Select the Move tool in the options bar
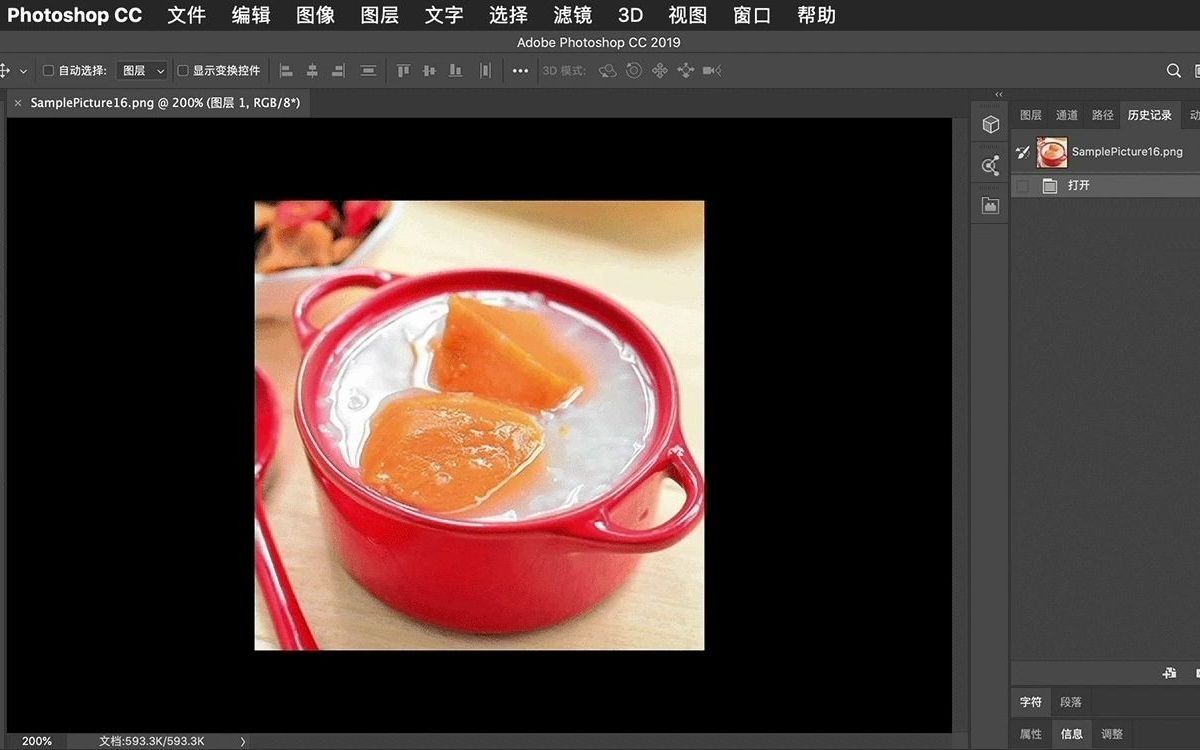Viewport: 1200px width, 750px height. coord(8,70)
